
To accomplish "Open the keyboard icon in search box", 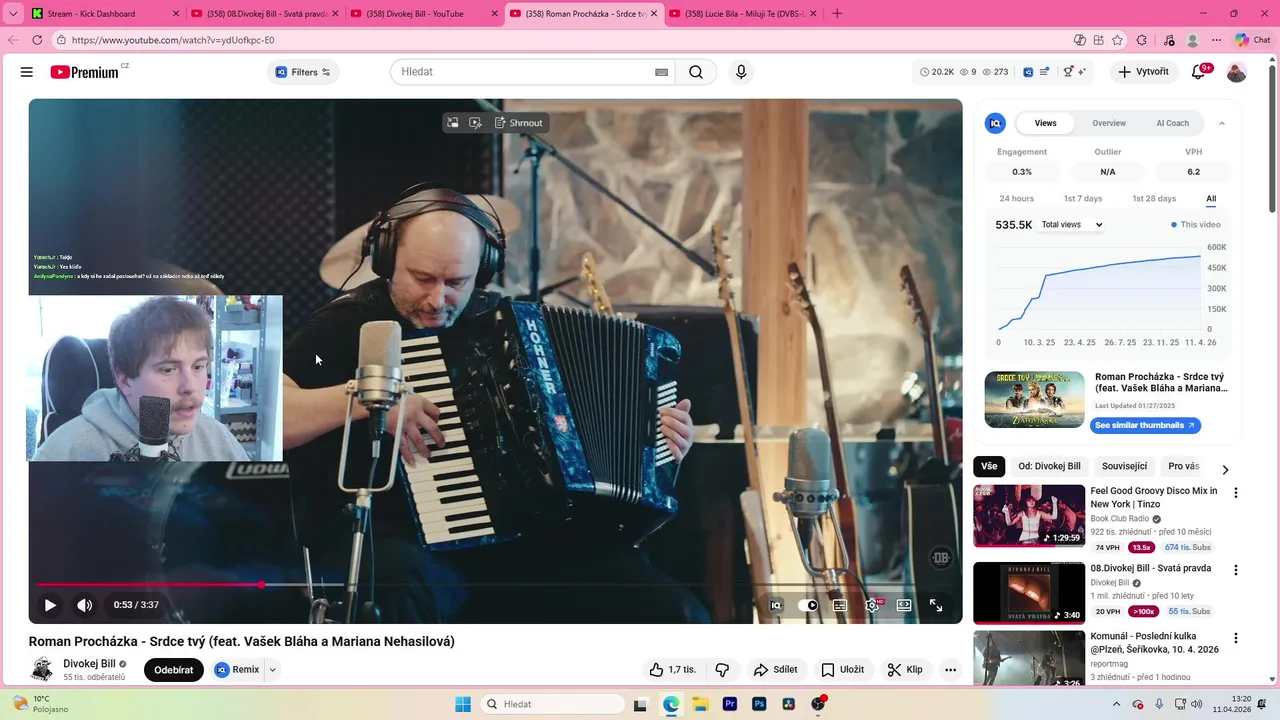I will coord(661,72).
